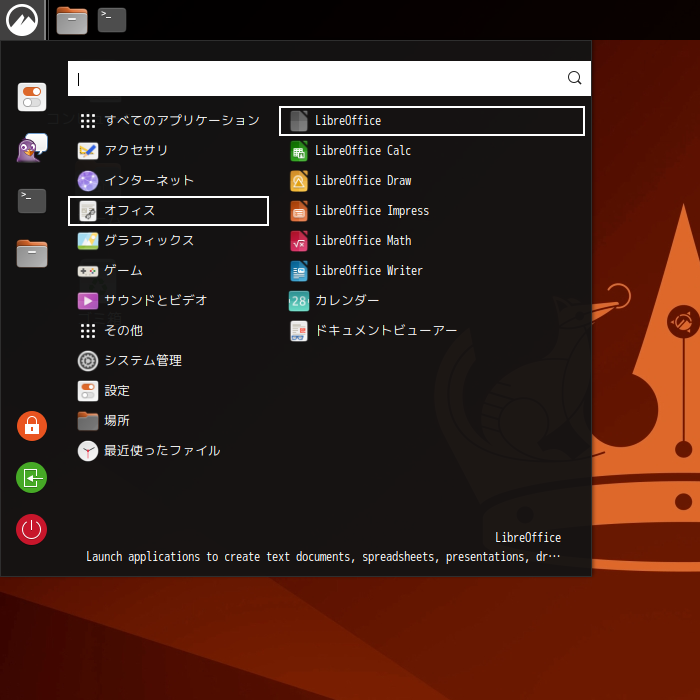The image size is (700, 700).
Task: Select アクセサリ category
Action: tap(168, 150)
